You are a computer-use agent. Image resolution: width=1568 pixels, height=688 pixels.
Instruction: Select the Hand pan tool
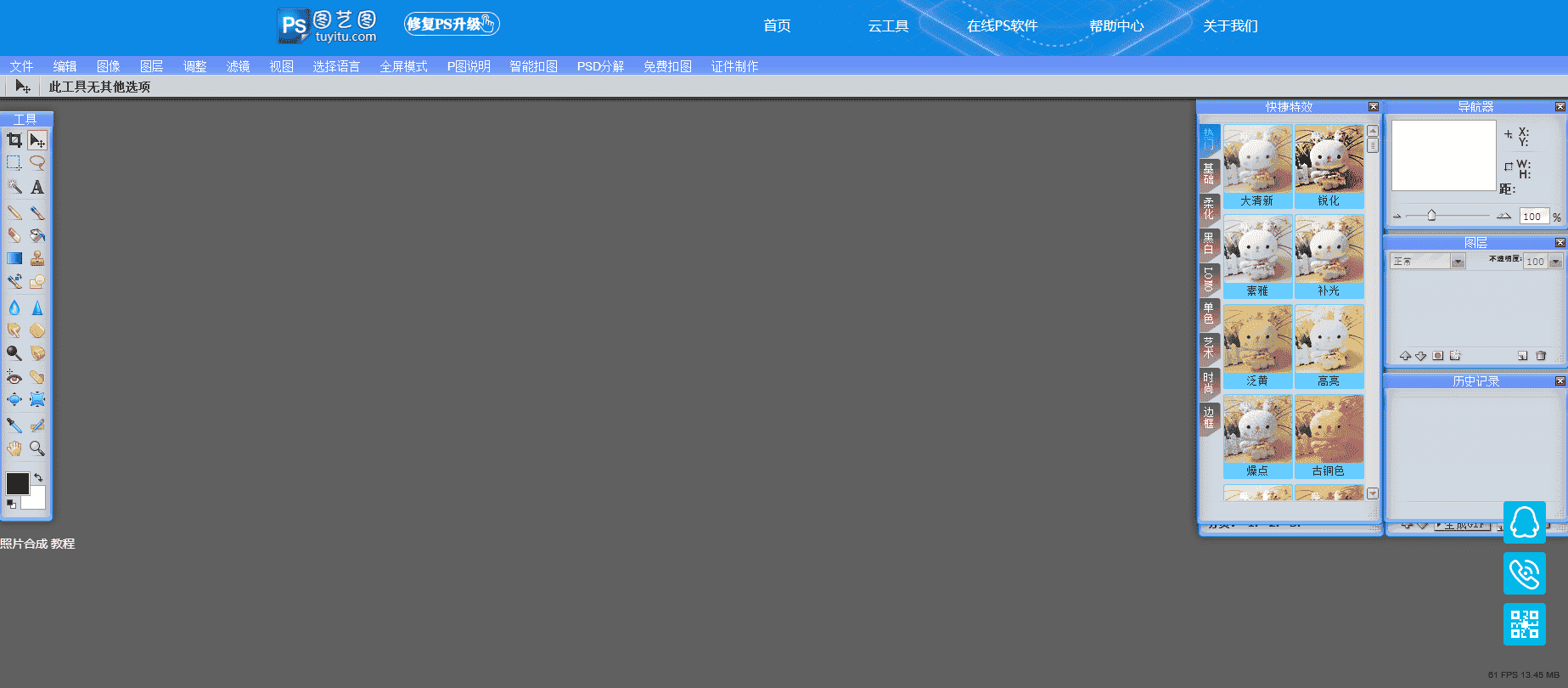(x=14, y=448)
